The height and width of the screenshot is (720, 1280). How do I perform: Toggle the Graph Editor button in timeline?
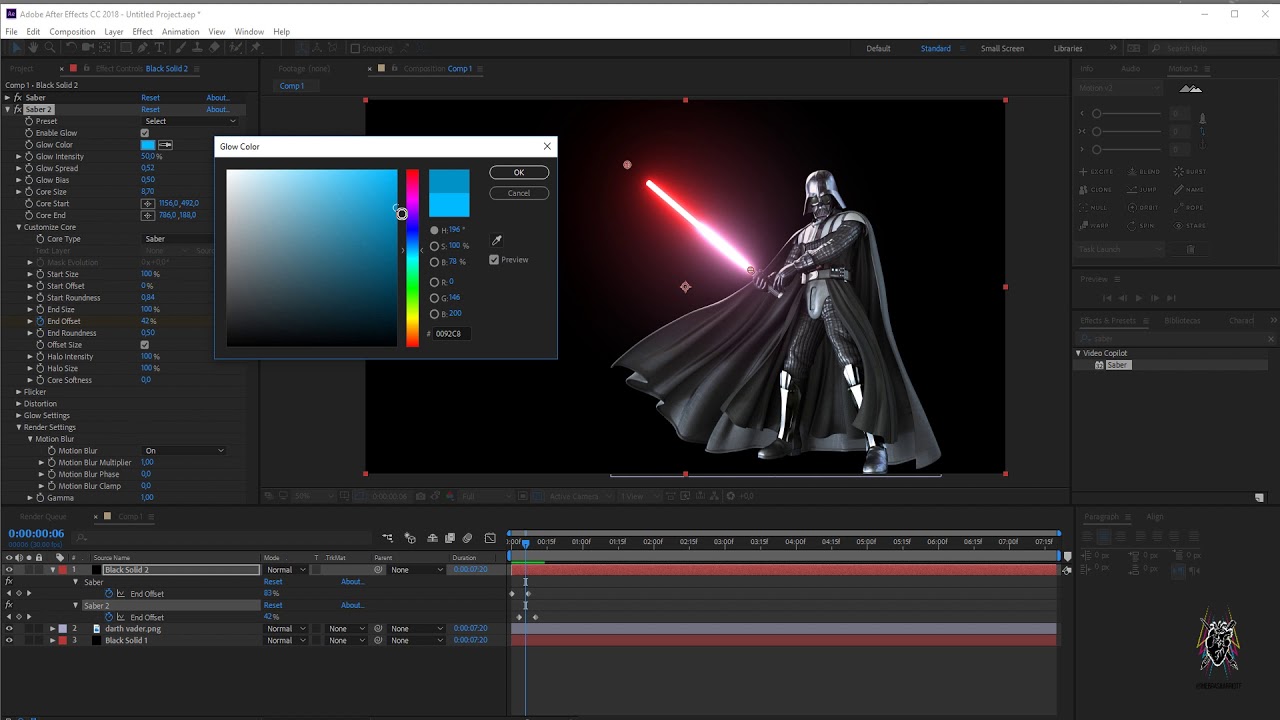click(490, 538)
